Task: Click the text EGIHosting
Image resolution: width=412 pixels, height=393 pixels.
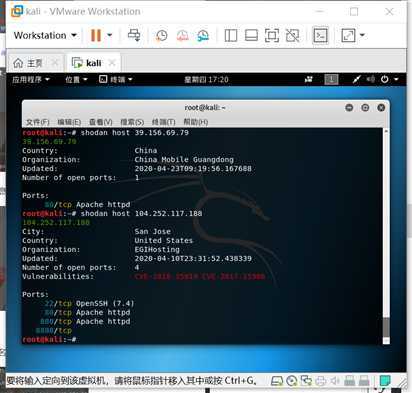Action: (157, 250)
